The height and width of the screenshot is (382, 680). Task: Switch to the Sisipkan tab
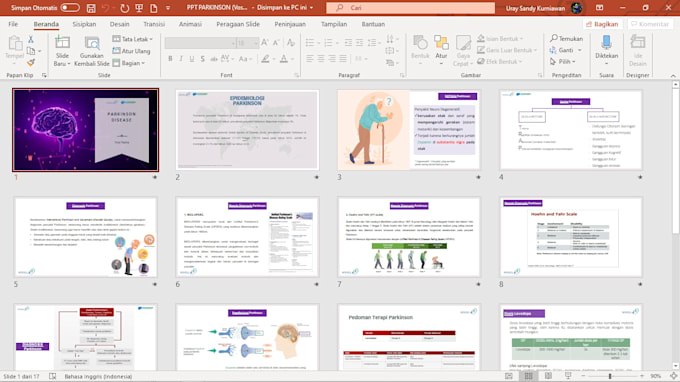point(84,24)
